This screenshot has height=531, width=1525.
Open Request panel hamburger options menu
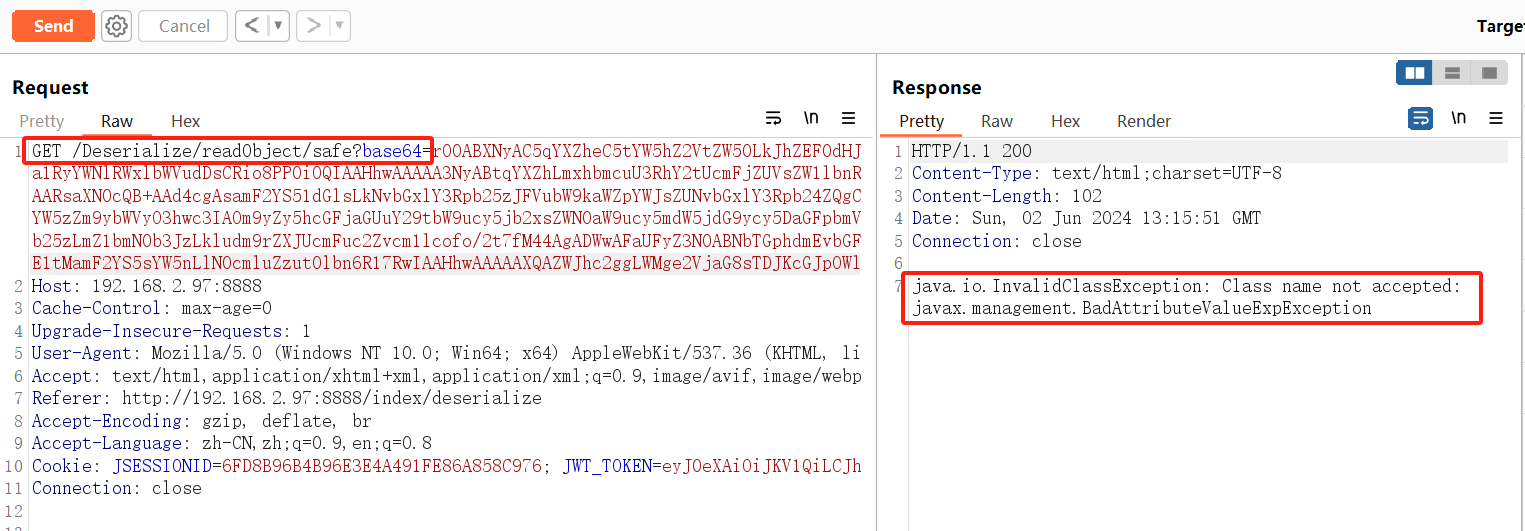coord(848,118)
